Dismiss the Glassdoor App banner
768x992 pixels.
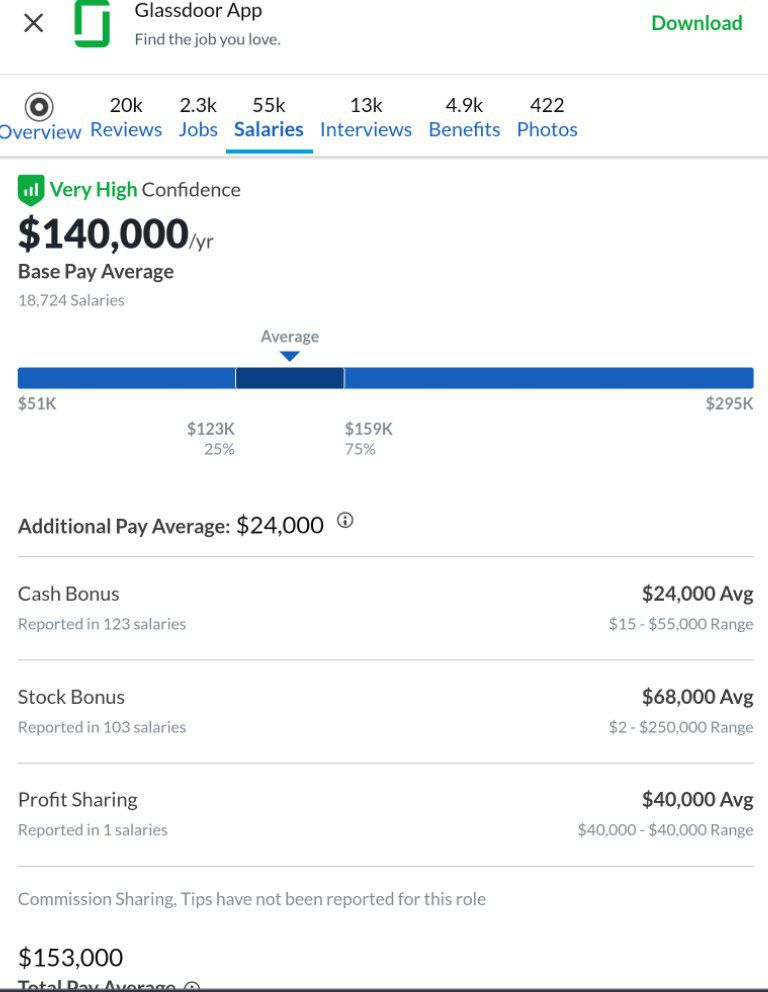pos(34,23)
